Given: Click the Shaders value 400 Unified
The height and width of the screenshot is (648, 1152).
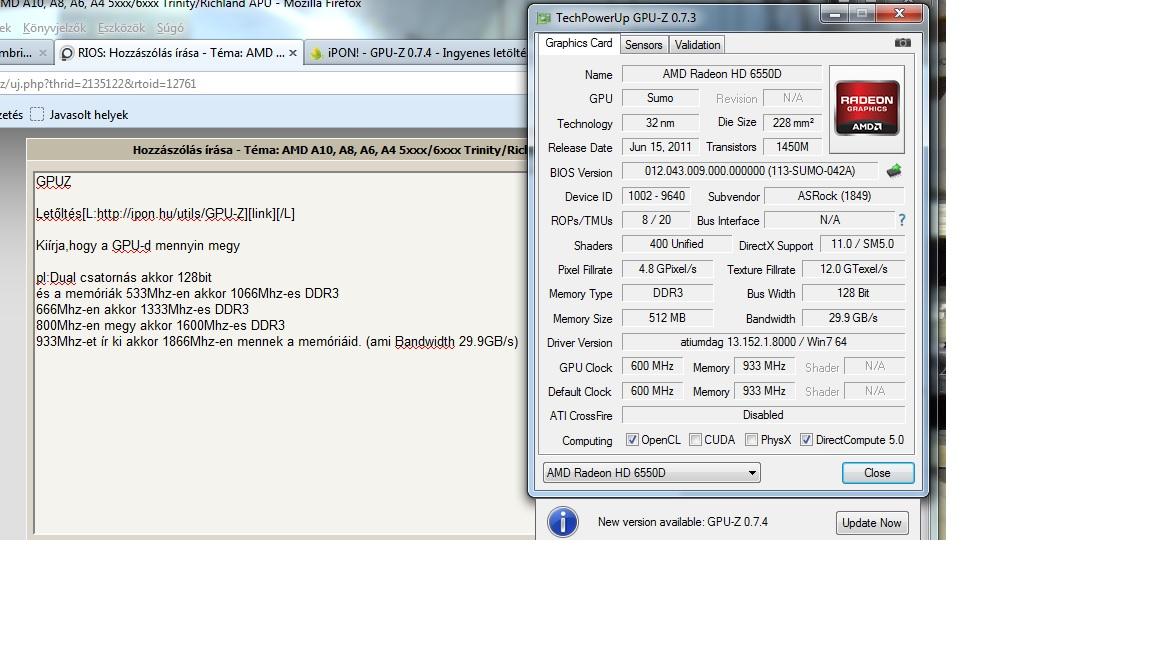Looking at the screenshot, I should [677, 244].
